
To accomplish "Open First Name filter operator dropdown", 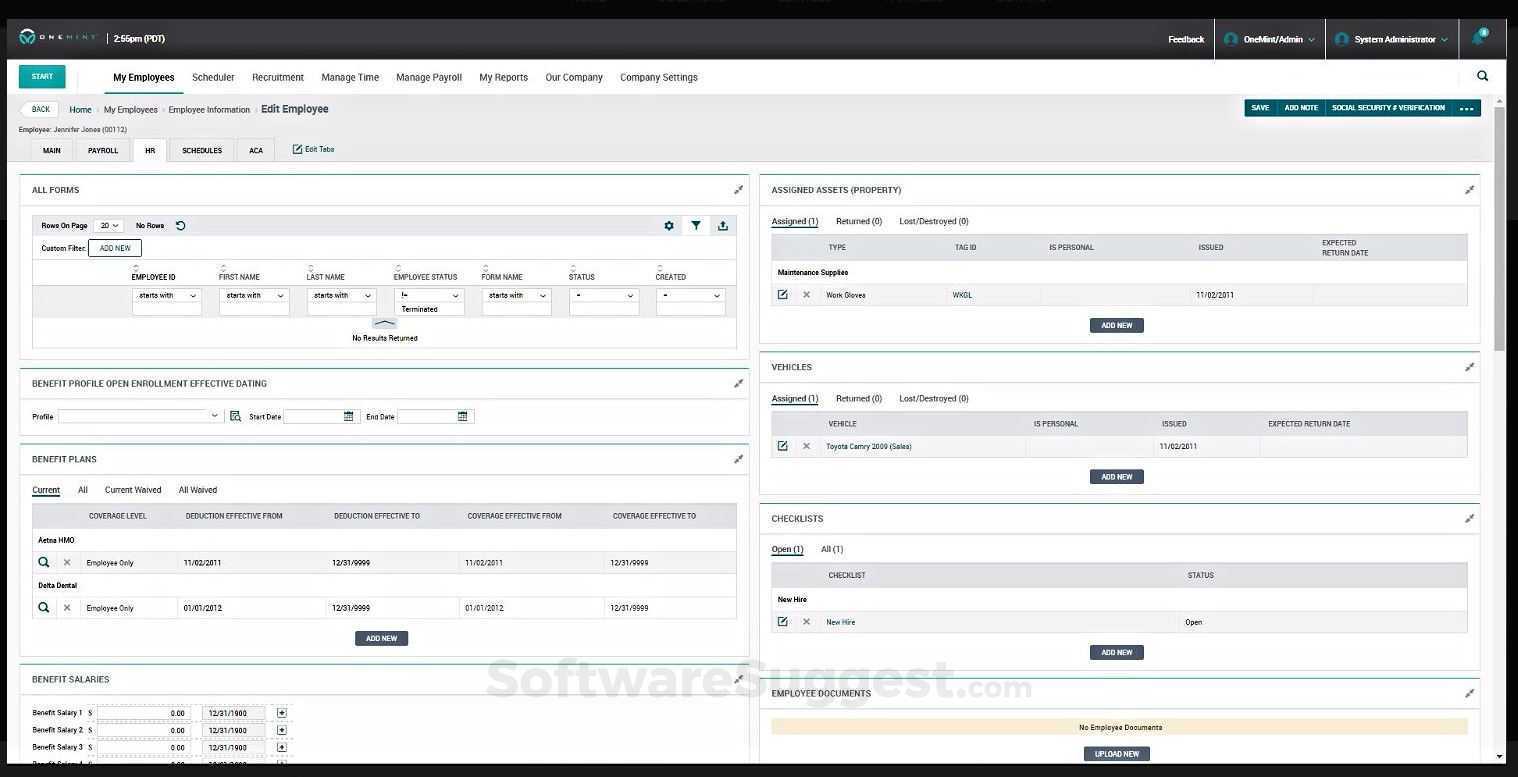I will 254,296.
